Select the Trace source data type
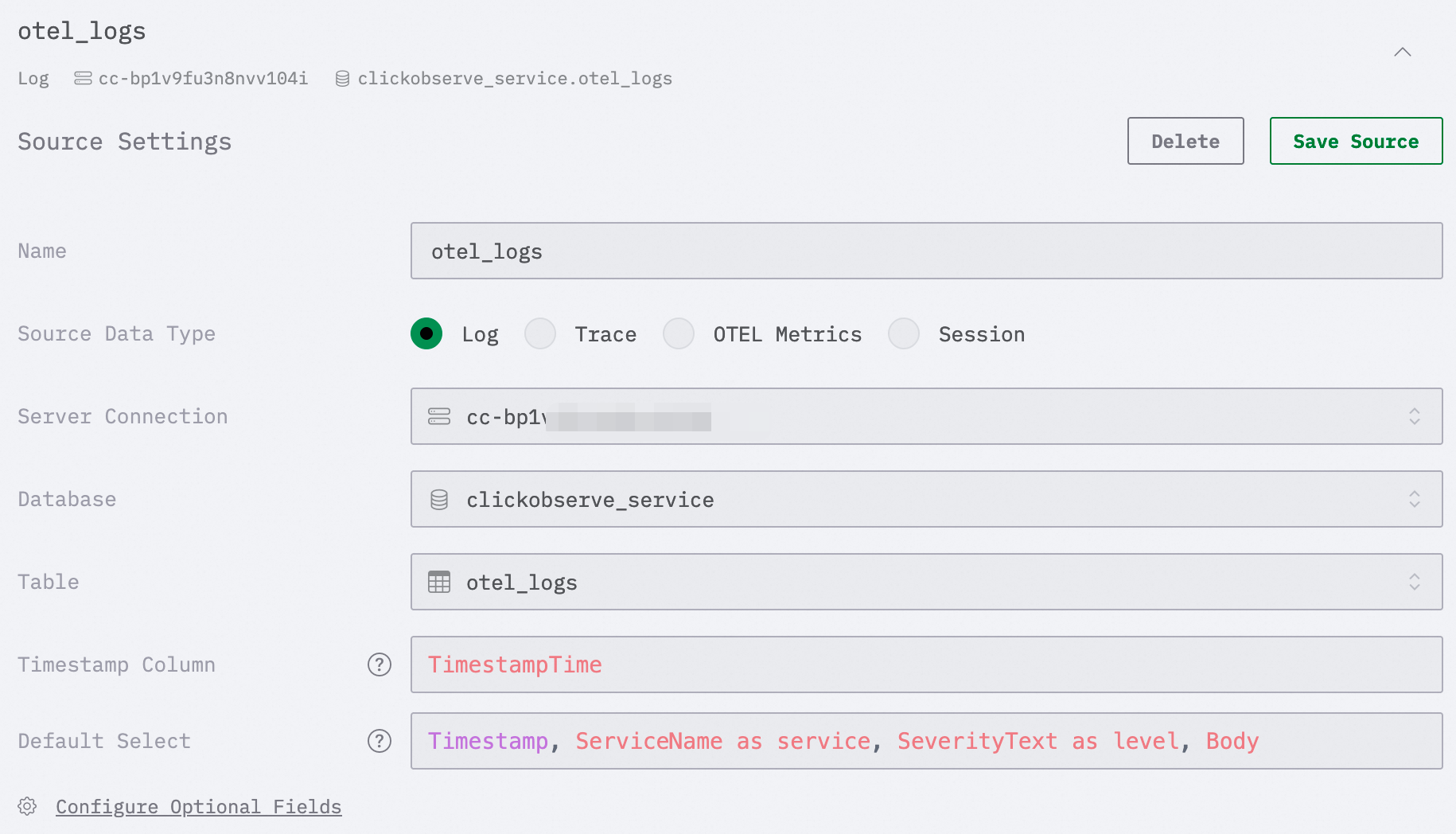The width and height of the screenshot is (1456, 834). point(540,333)
